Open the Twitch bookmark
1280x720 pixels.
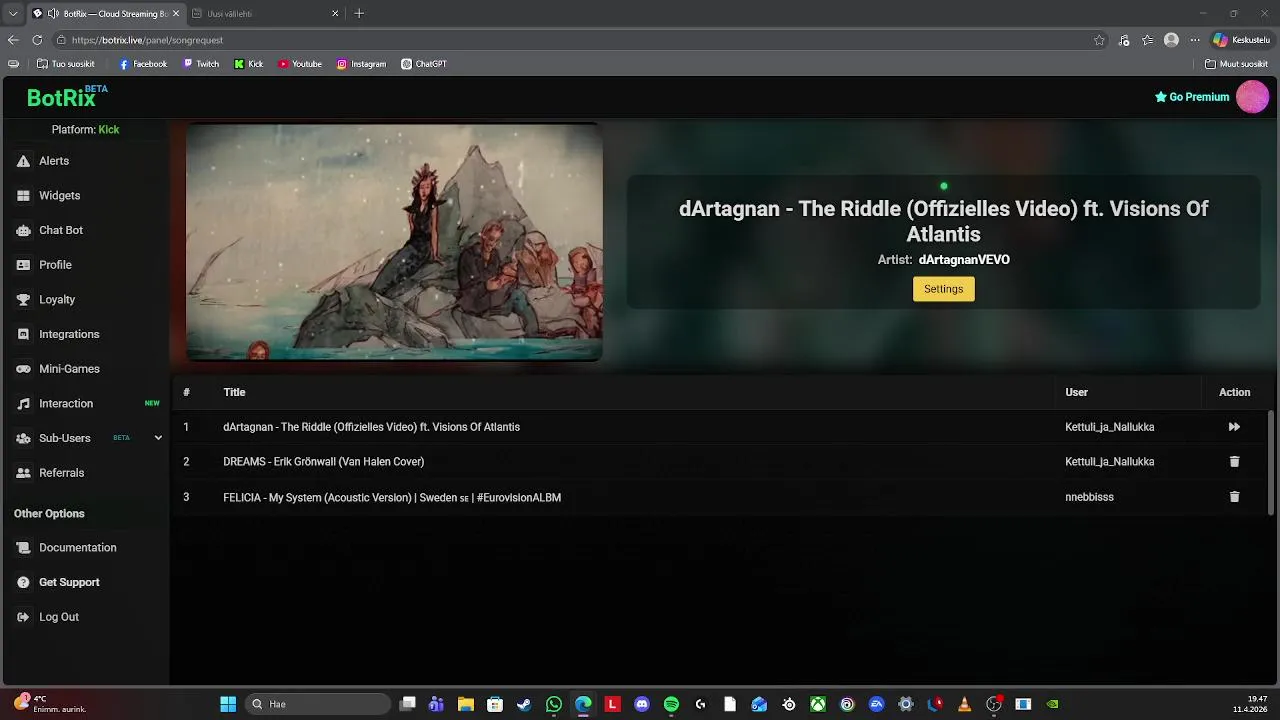201,64
